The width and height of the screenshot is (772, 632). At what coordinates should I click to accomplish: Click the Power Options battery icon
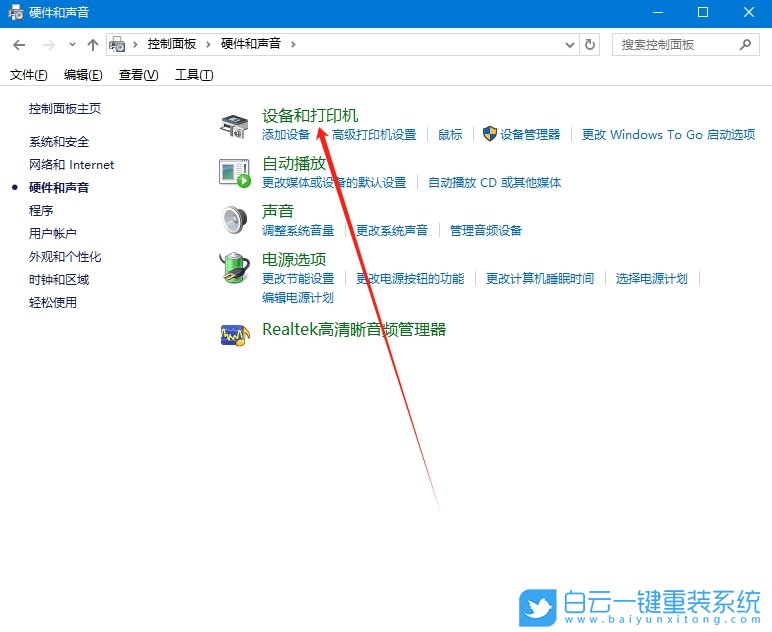pos(234,267)
